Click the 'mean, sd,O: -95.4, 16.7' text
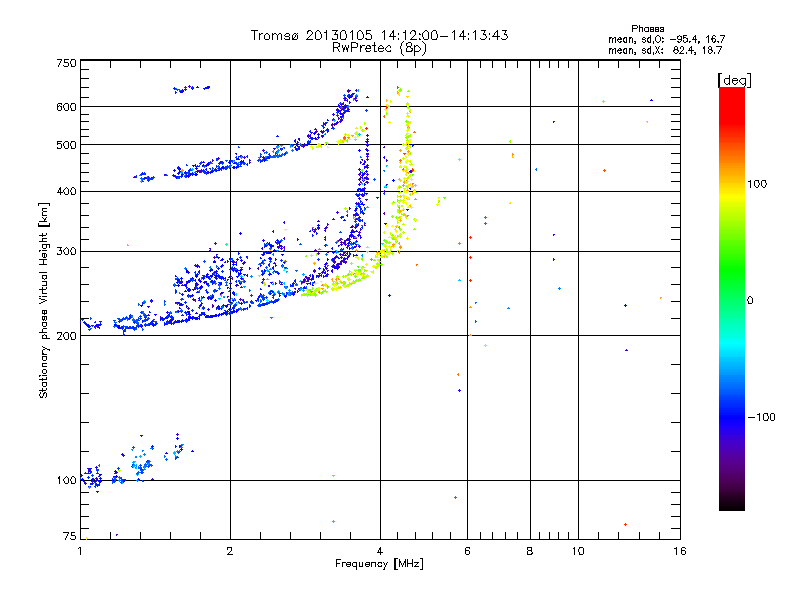 click(x=666, y=39)
